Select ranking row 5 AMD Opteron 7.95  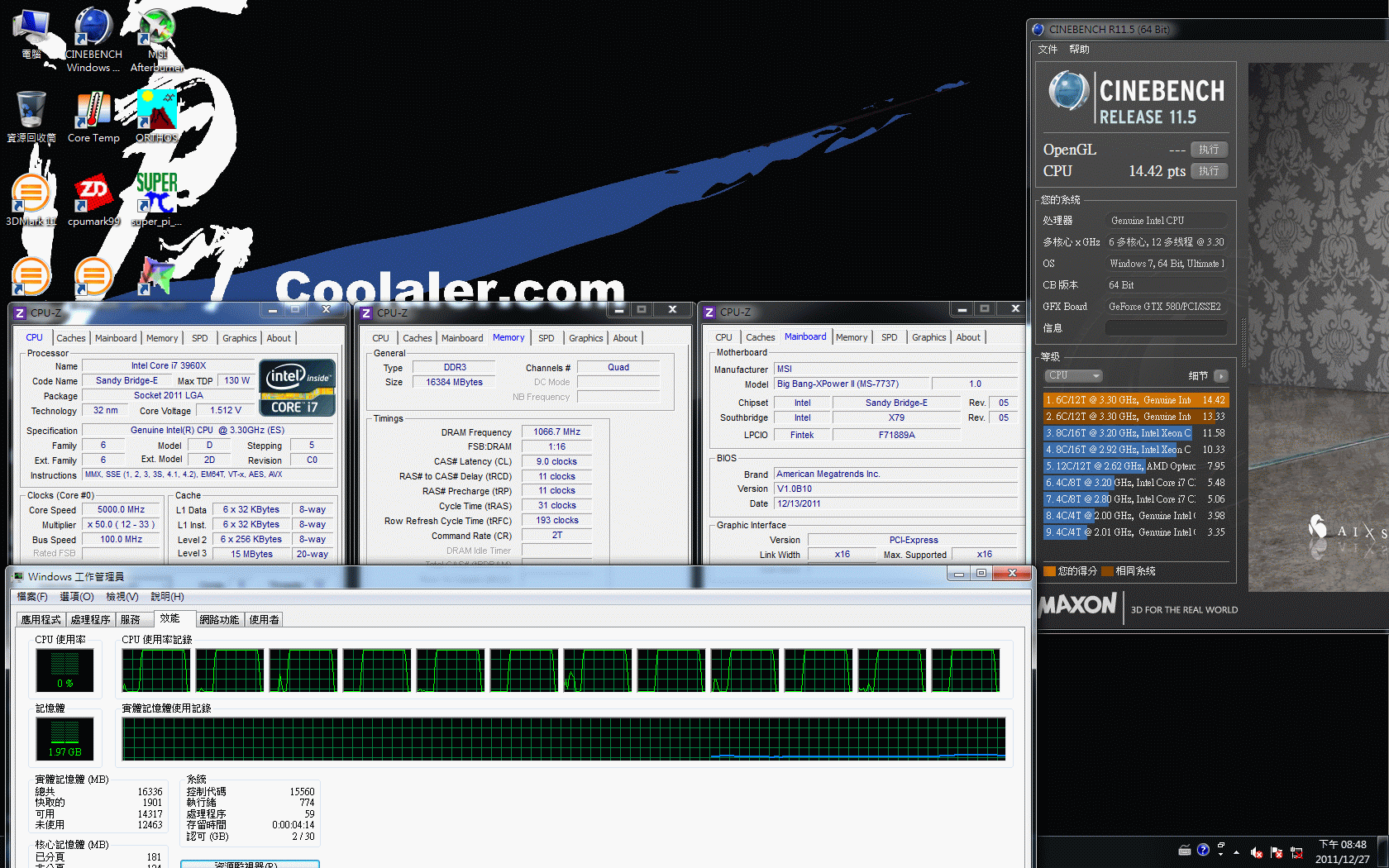1136,466
